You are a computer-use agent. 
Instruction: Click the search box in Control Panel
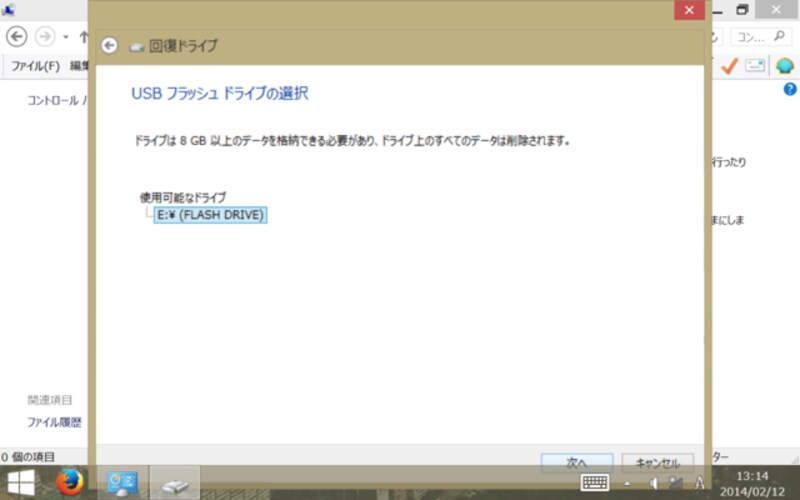(x=760, y=37)
